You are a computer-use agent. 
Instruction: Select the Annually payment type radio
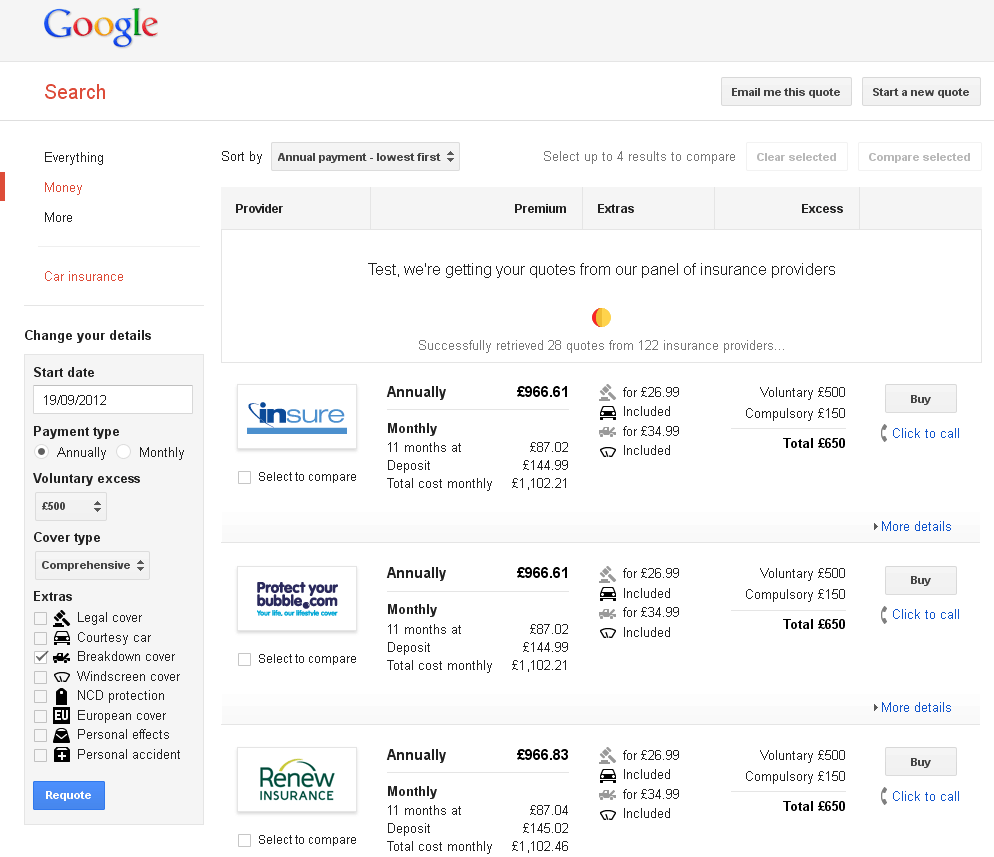(x=41, y=452)
